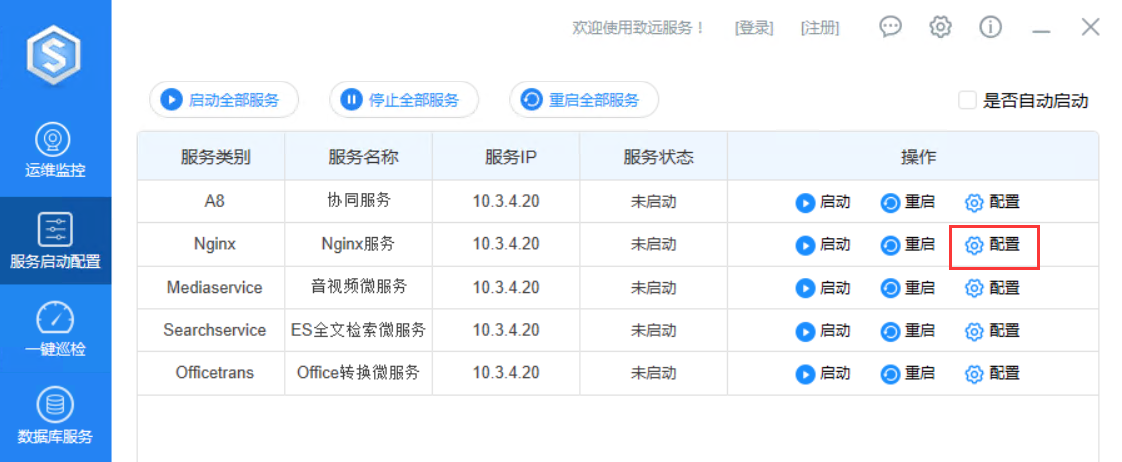This screenshot has width=1122, height=462.
Task: Click the 启动全部服务 button
Action: [224, 100]
